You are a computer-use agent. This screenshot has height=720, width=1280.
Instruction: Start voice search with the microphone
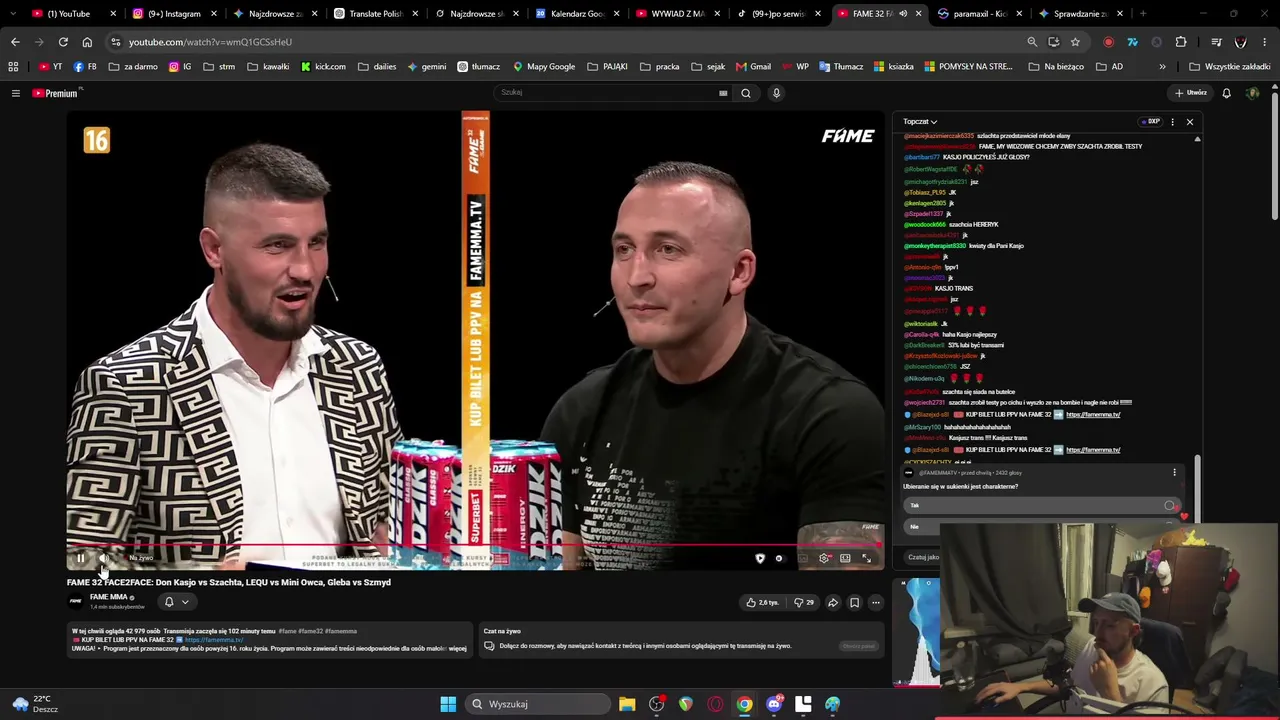pyautogui.click(x=776, y=93)
